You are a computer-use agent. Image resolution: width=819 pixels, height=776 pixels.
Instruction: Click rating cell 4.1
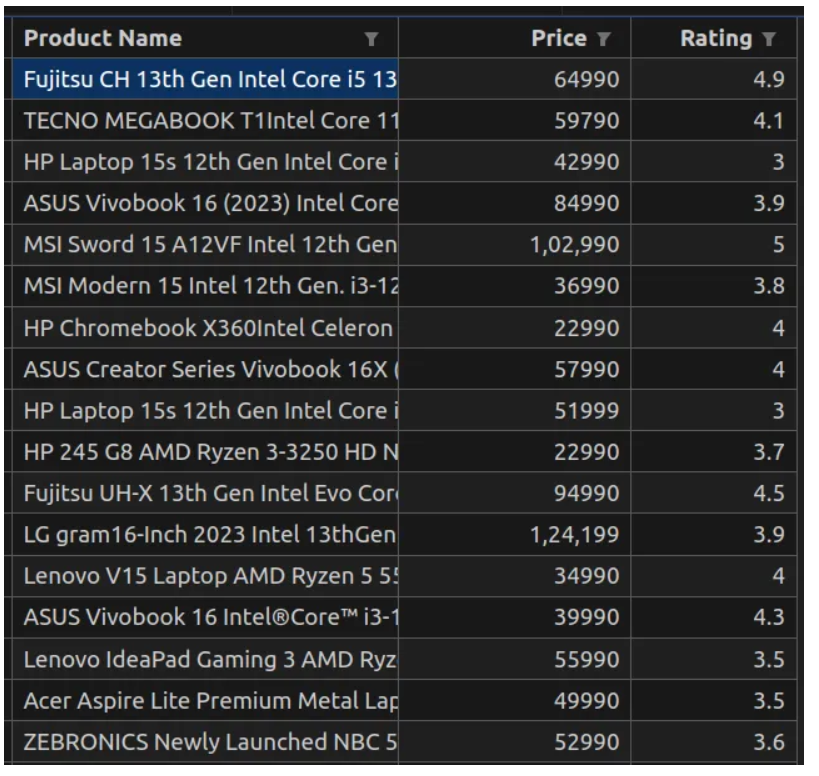714,120
